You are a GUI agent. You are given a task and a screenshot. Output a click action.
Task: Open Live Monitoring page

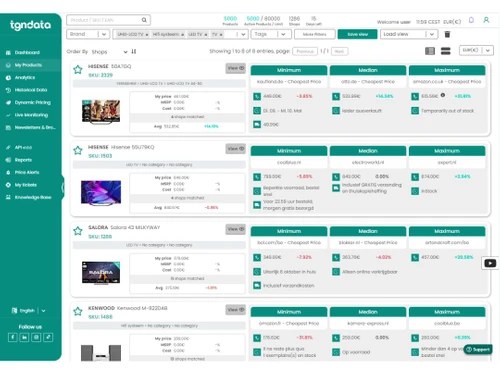pos(31,115)
